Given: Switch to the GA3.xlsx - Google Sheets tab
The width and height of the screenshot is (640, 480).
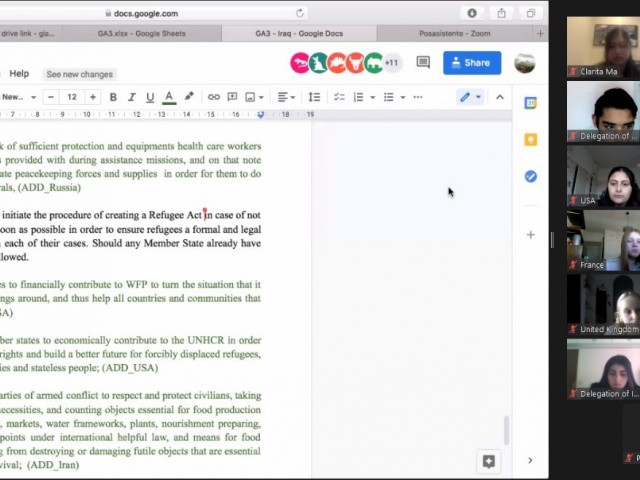Looking at the screenshot, I should tap(142, 33).
